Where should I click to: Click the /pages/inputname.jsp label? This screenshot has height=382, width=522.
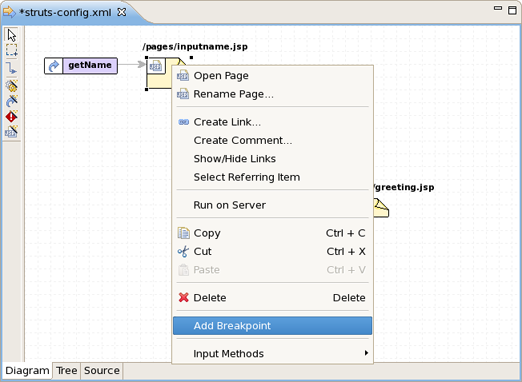point(195,47)
